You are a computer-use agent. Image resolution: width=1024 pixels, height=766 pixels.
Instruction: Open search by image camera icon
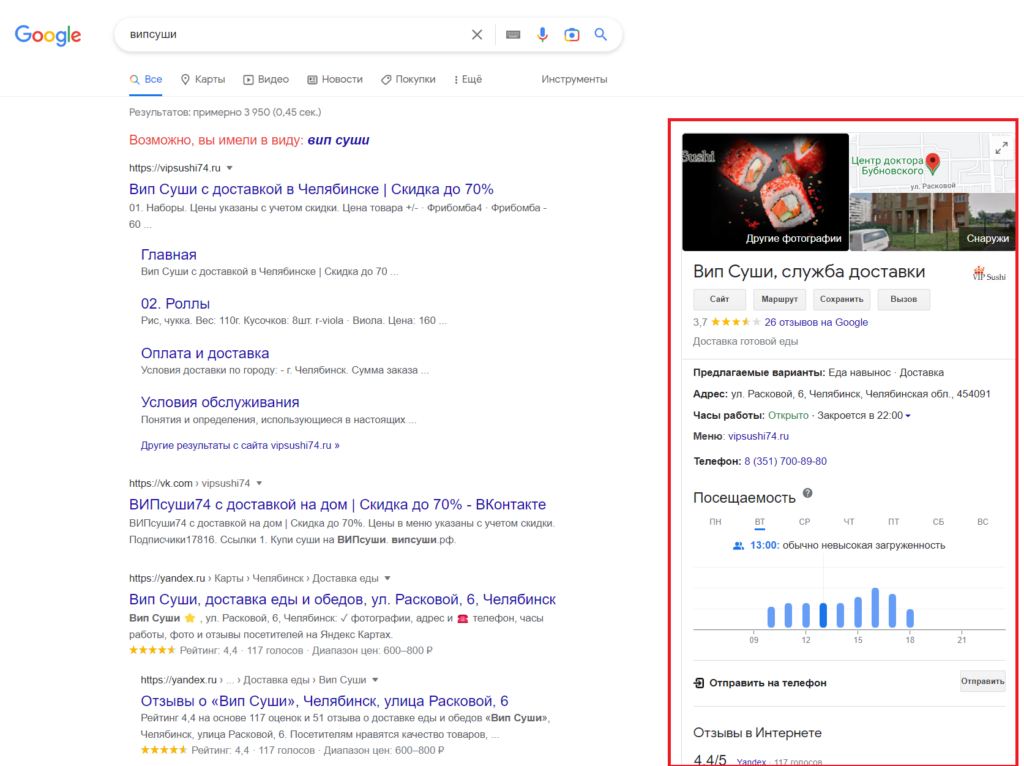click(x=571, y=35)
